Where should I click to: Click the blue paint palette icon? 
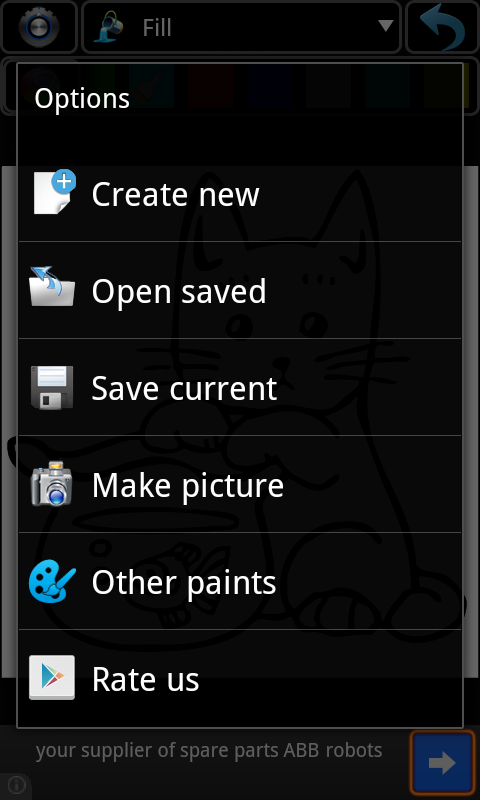(52, 581)
